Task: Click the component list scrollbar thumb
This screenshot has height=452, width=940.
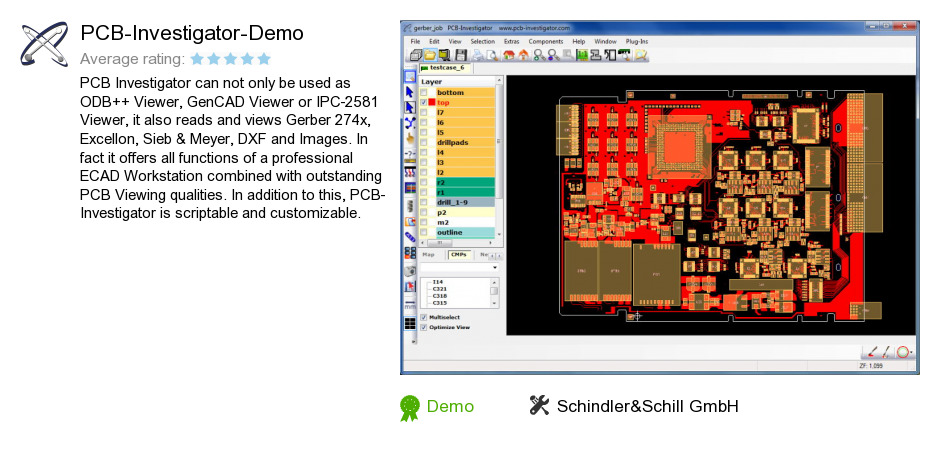Action: [494, 291]
